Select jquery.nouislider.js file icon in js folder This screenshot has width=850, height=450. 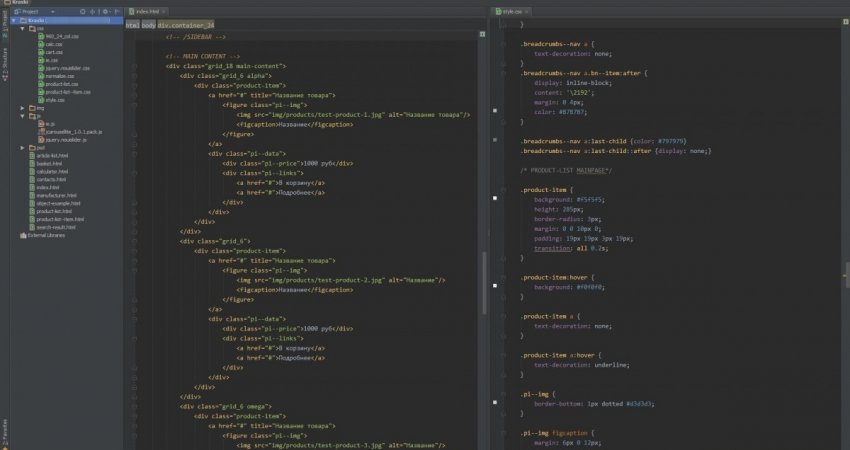(40, 139)
